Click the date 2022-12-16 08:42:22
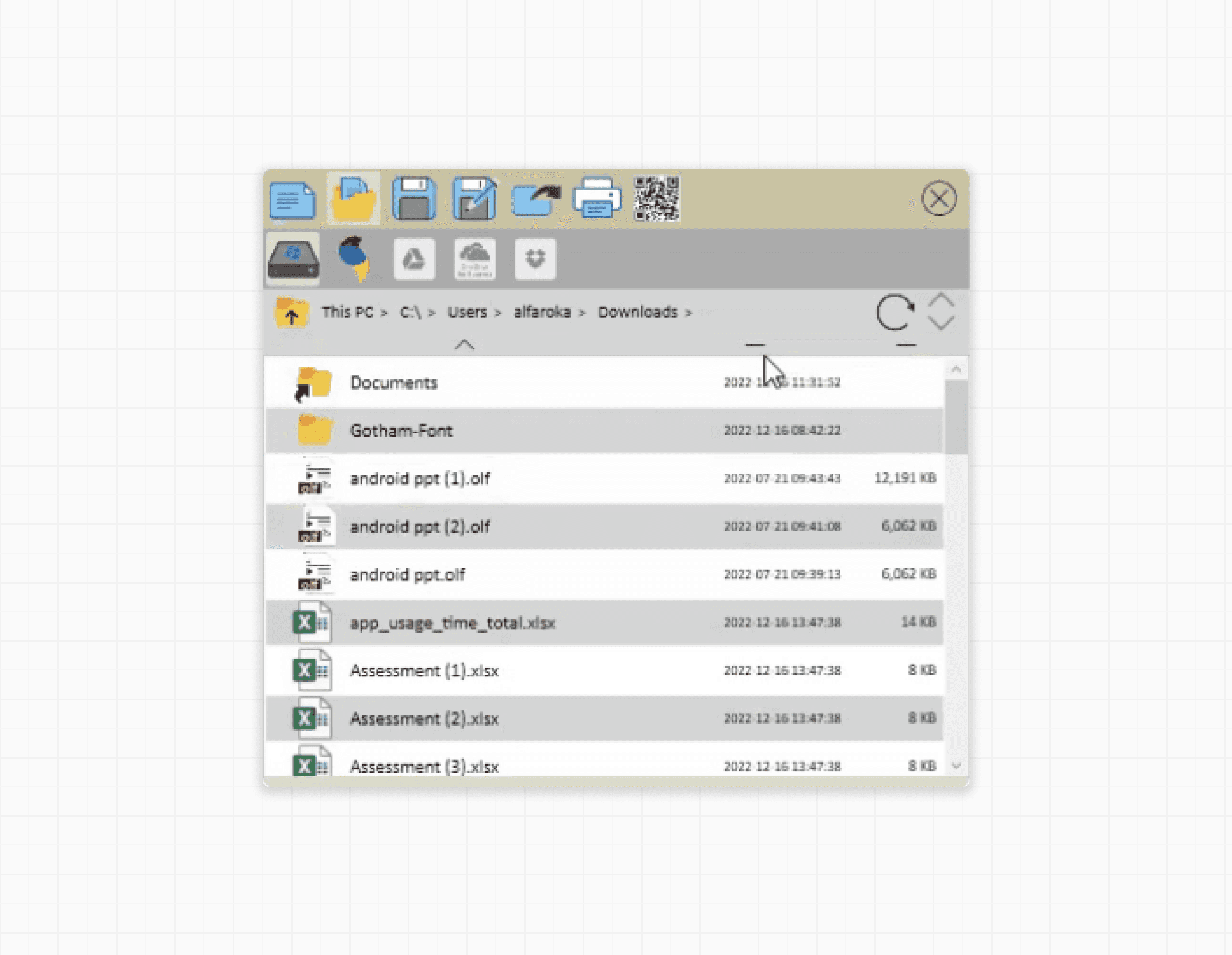Viewport: 1232px width, 955px height. point(782,430)
